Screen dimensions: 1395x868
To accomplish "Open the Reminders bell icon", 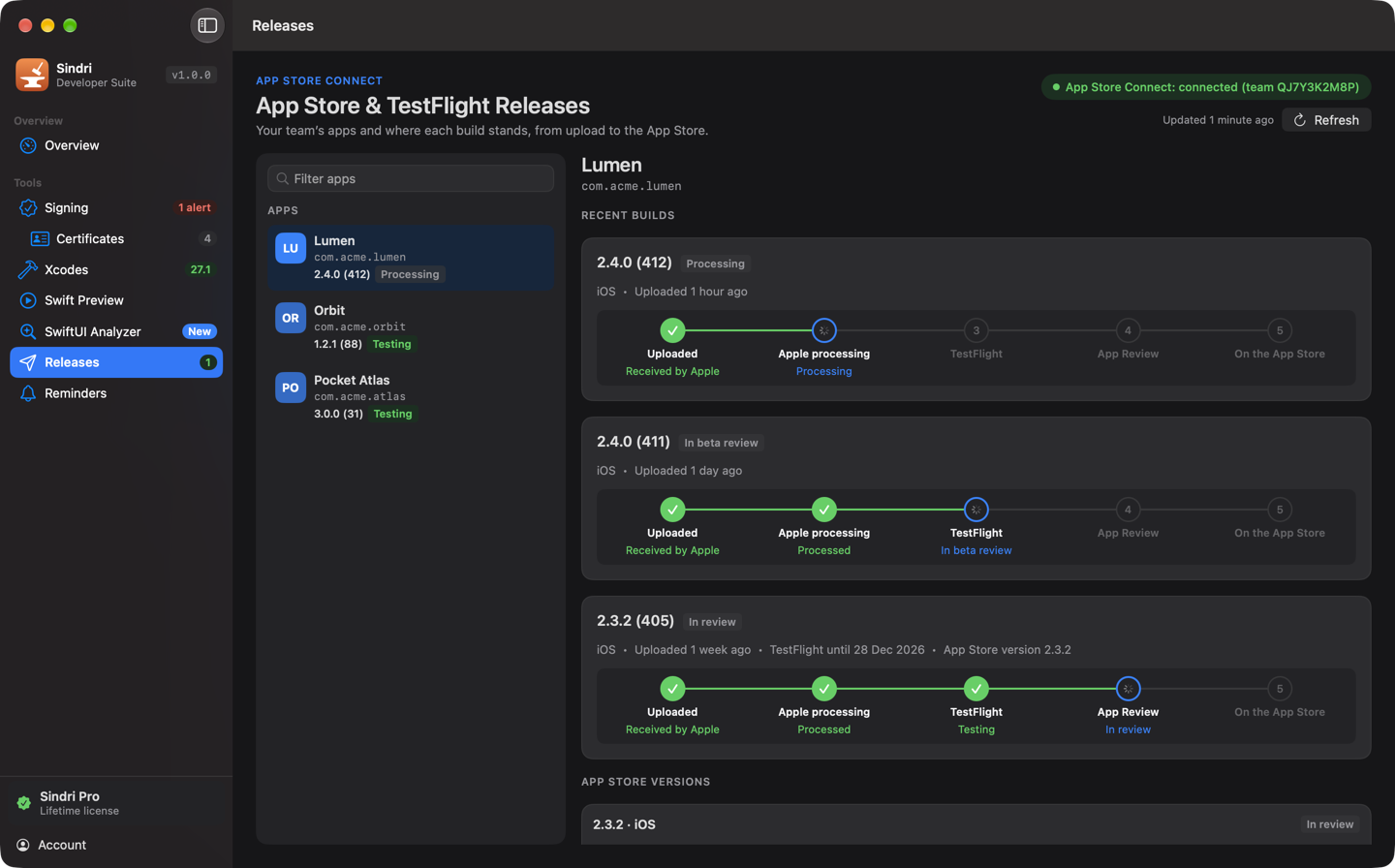I will [28, 393].
